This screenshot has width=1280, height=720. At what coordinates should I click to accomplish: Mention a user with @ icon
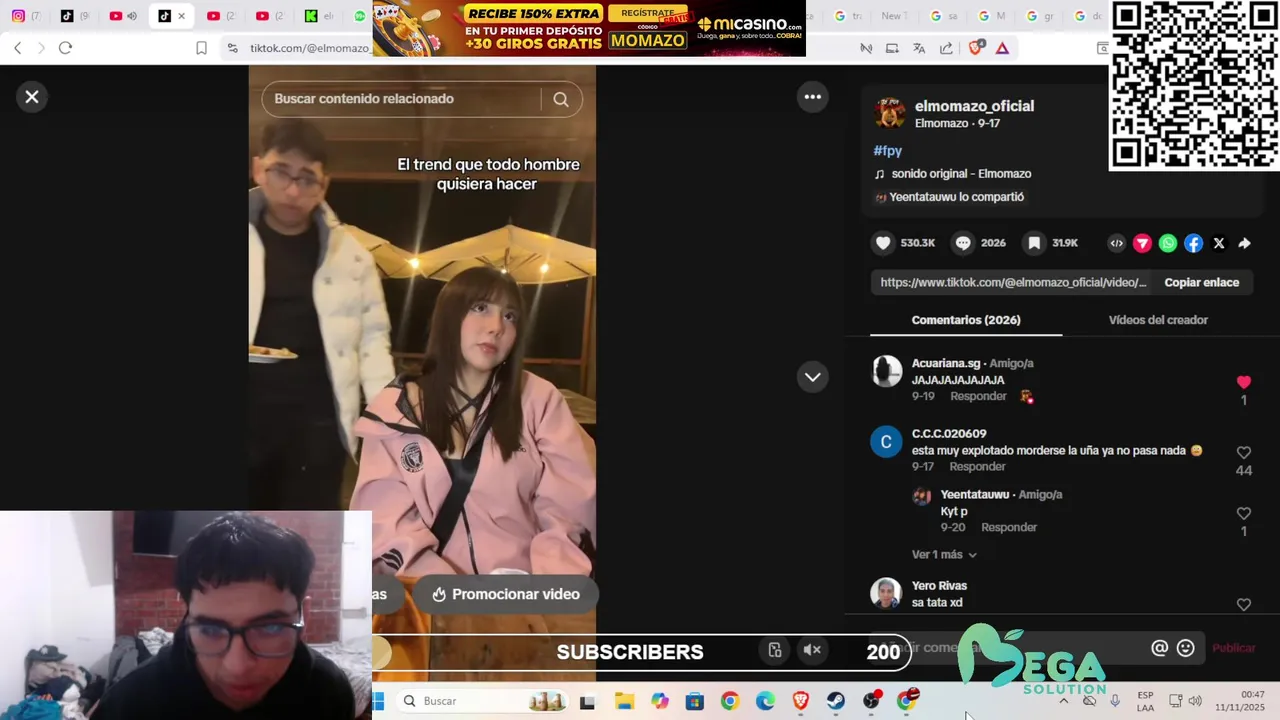1160,648
